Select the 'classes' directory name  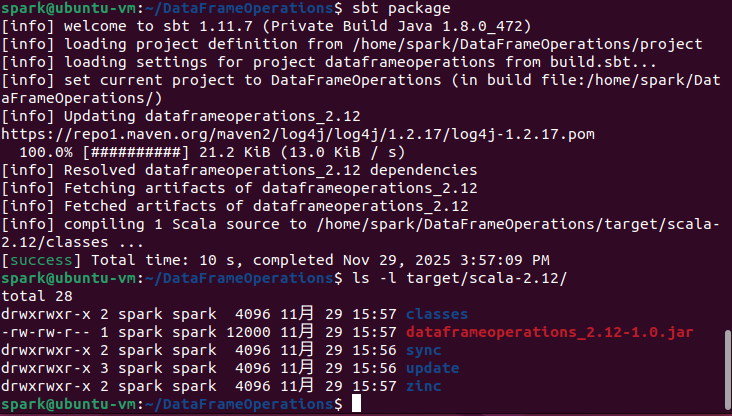tap(437, 314)
